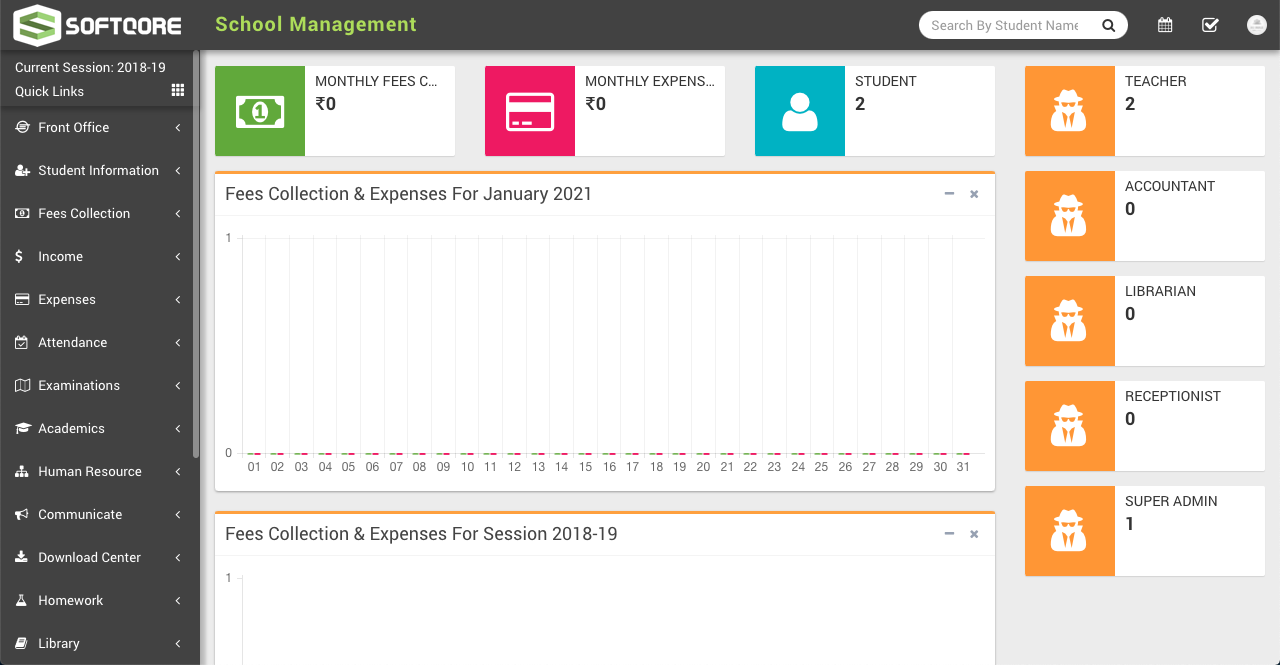Click the Homework flask icon
1280x665 pixels.
[x=21, y=600]
